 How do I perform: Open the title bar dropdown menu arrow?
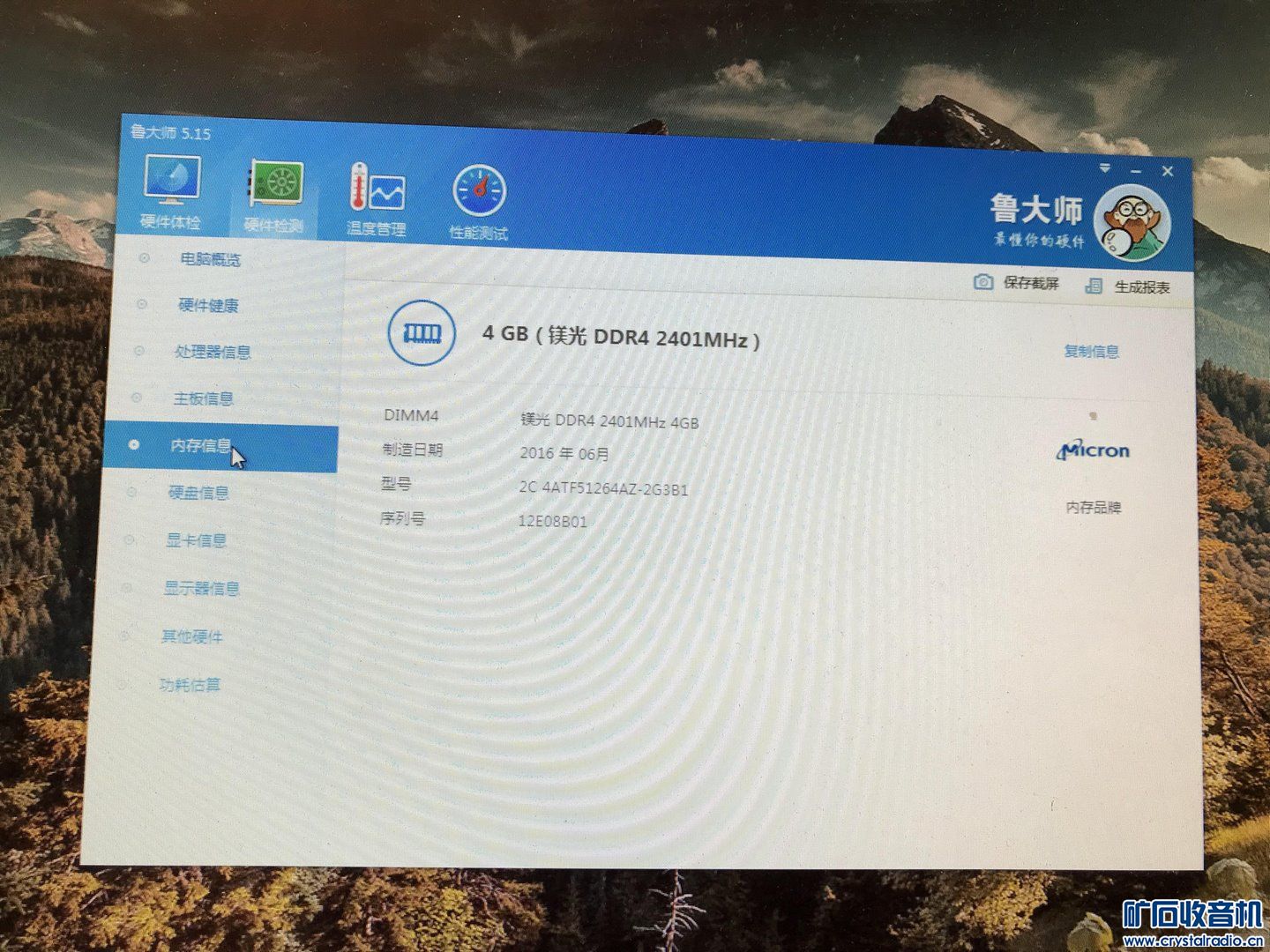coord(1105,167)
